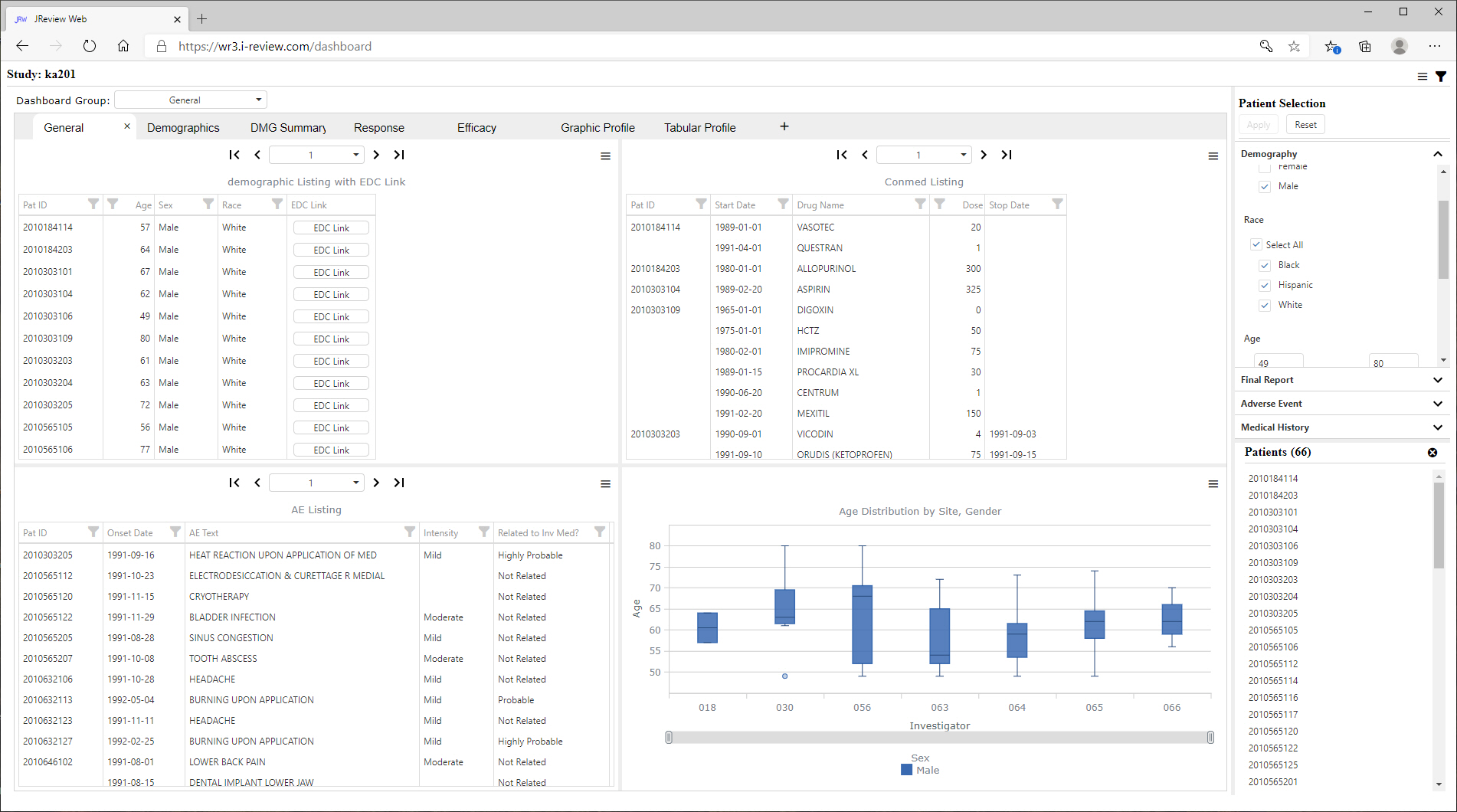Go to next page in AE Listing
Image resolution: width=1457 pixels, height=812 pixels.
pyautogui.click(x=376, y=483)
